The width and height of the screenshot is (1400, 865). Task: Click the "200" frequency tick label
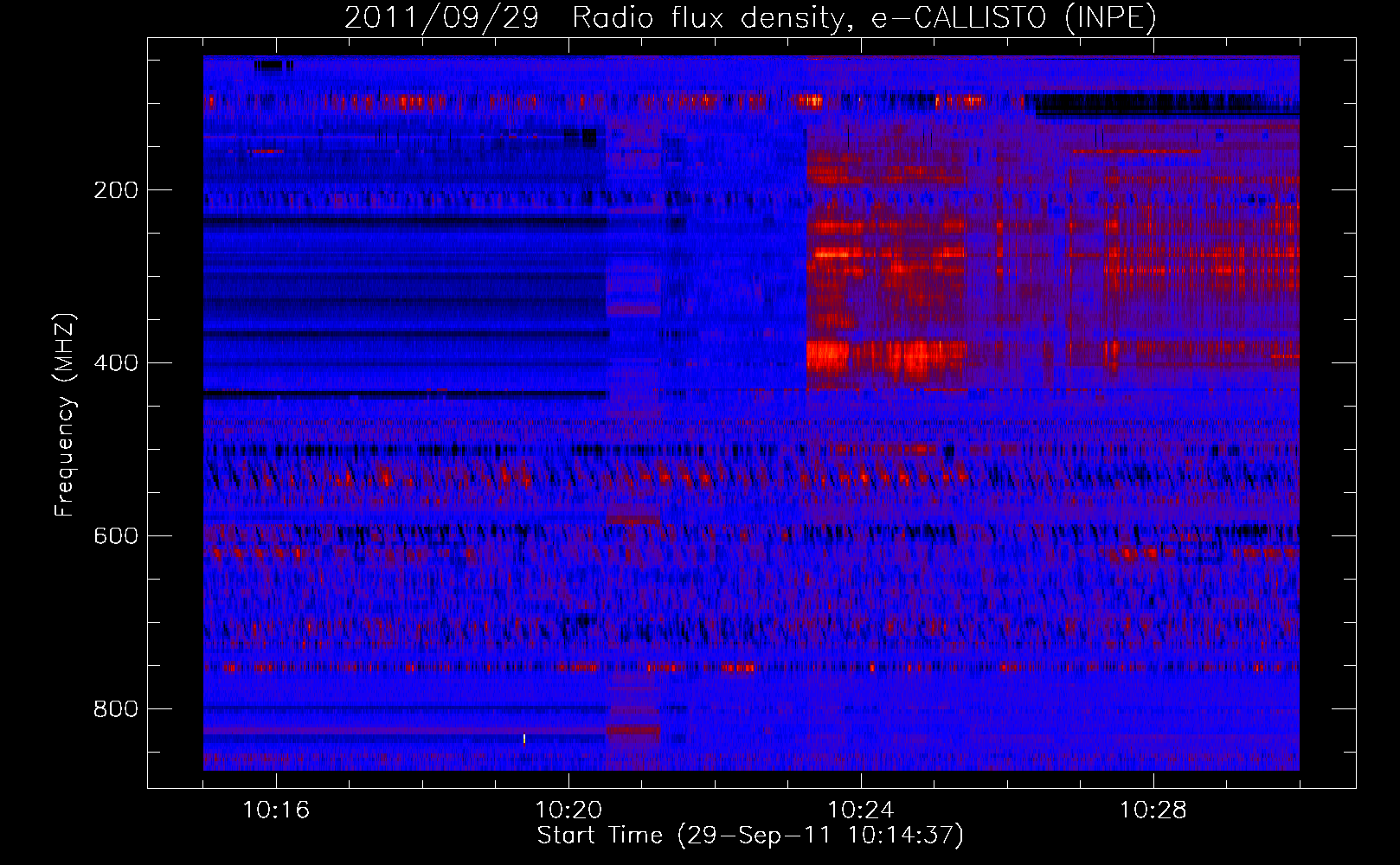tap(116, 190)
